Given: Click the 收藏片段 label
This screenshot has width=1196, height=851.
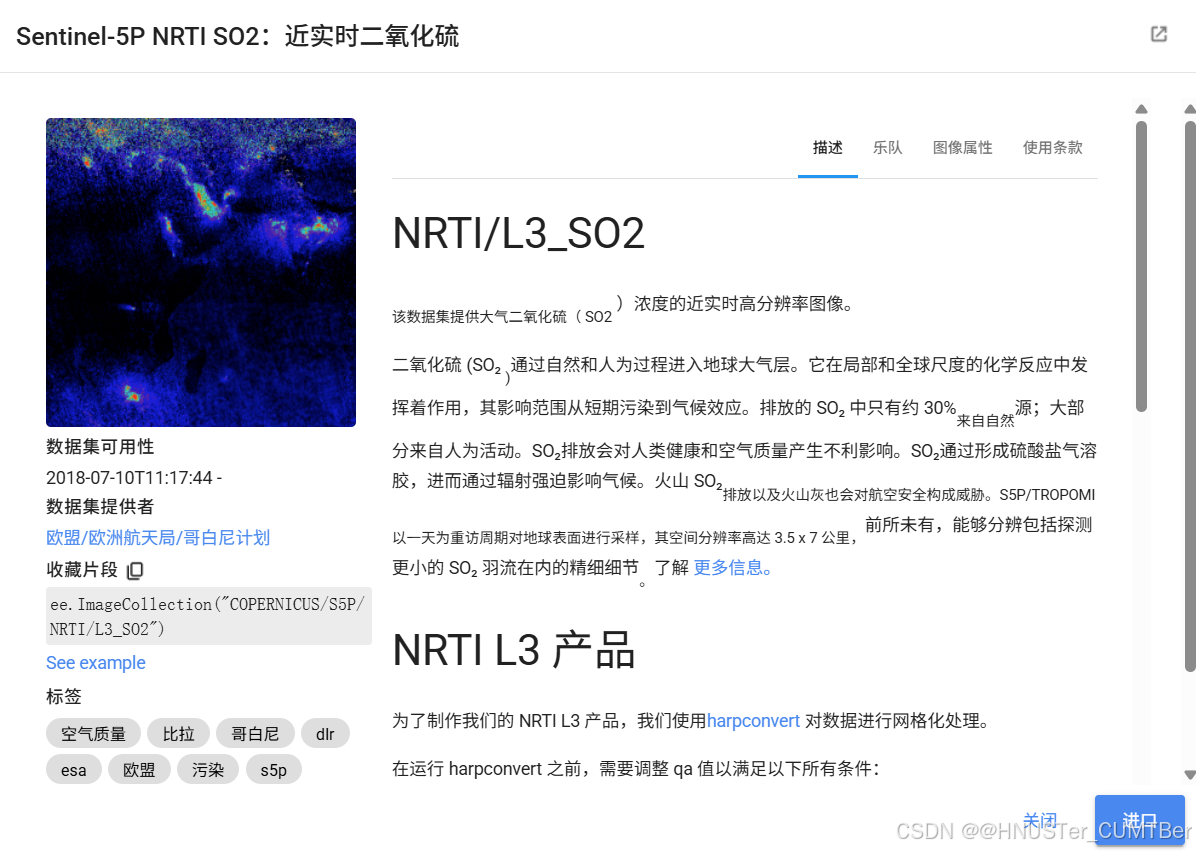Looking at the screenshot, I should (x=82, y=570).
